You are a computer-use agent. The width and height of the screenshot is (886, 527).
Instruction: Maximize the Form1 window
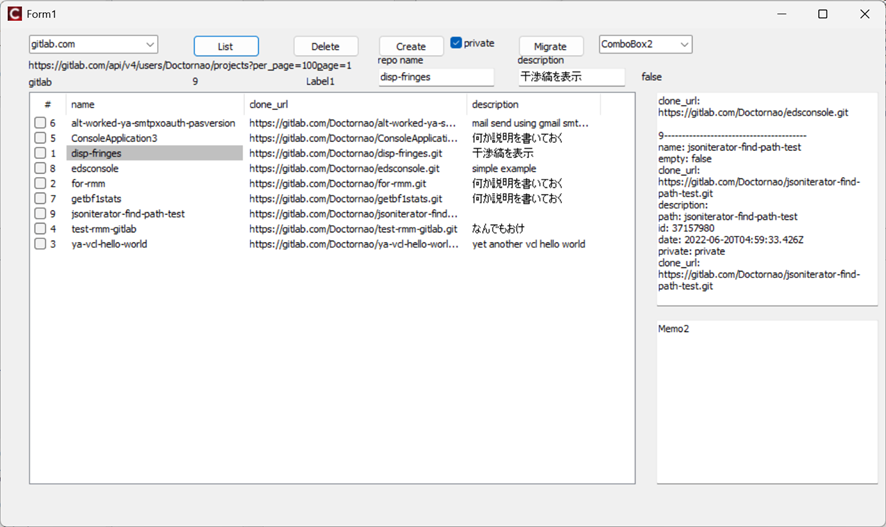(x=823, y=14)
